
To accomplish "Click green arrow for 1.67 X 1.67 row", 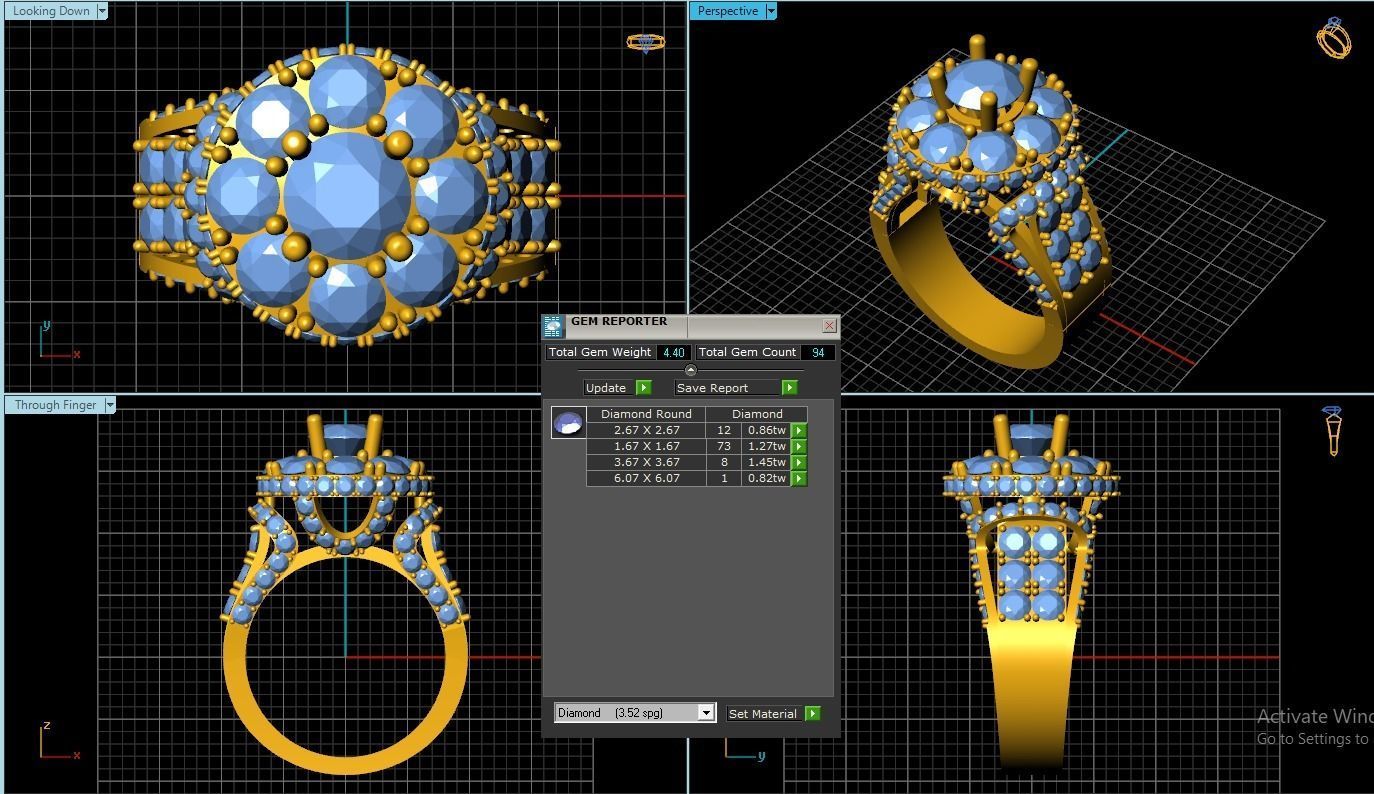I will (x=798, y=446).
